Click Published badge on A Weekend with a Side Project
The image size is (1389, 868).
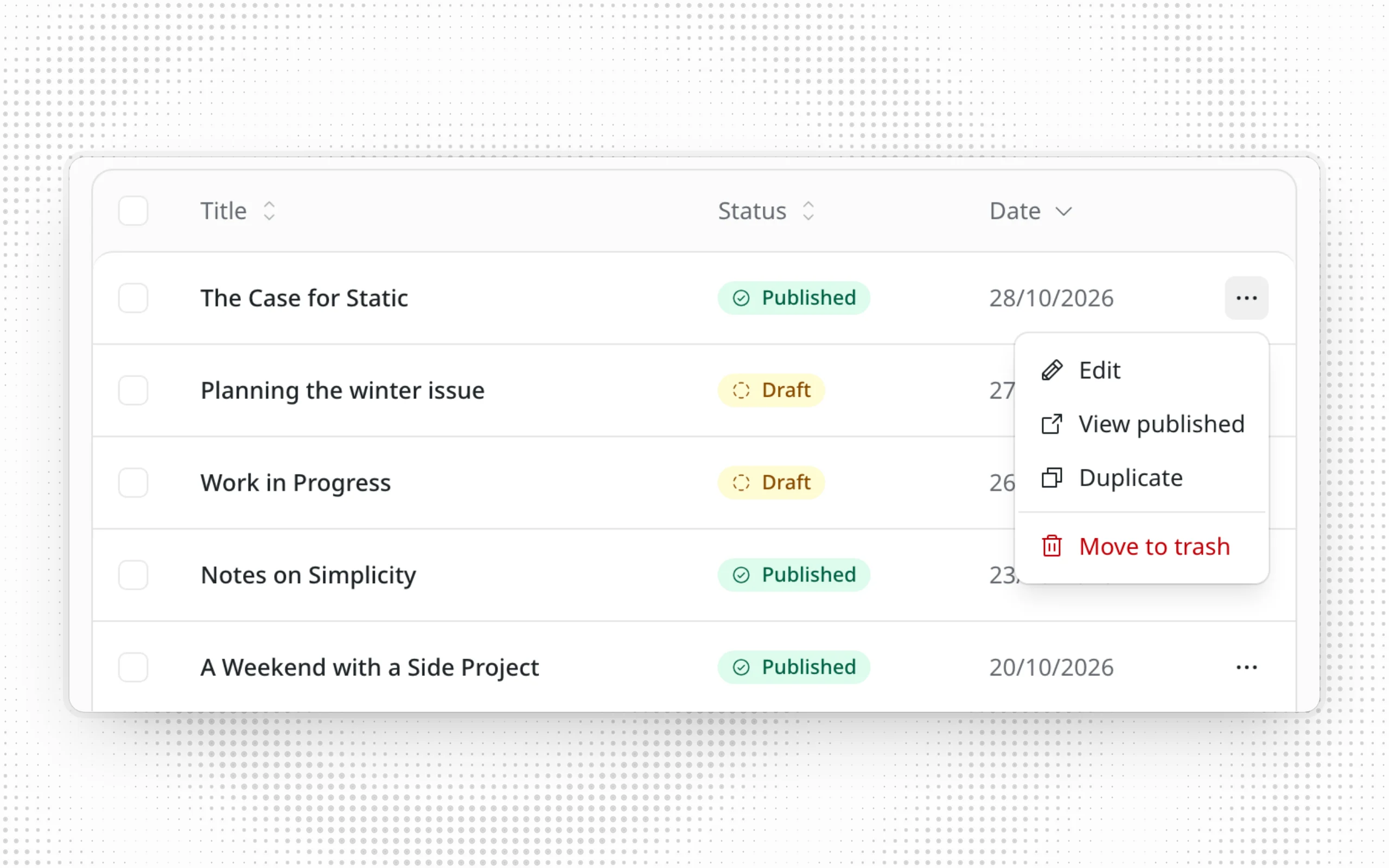[x=794, y=667]
